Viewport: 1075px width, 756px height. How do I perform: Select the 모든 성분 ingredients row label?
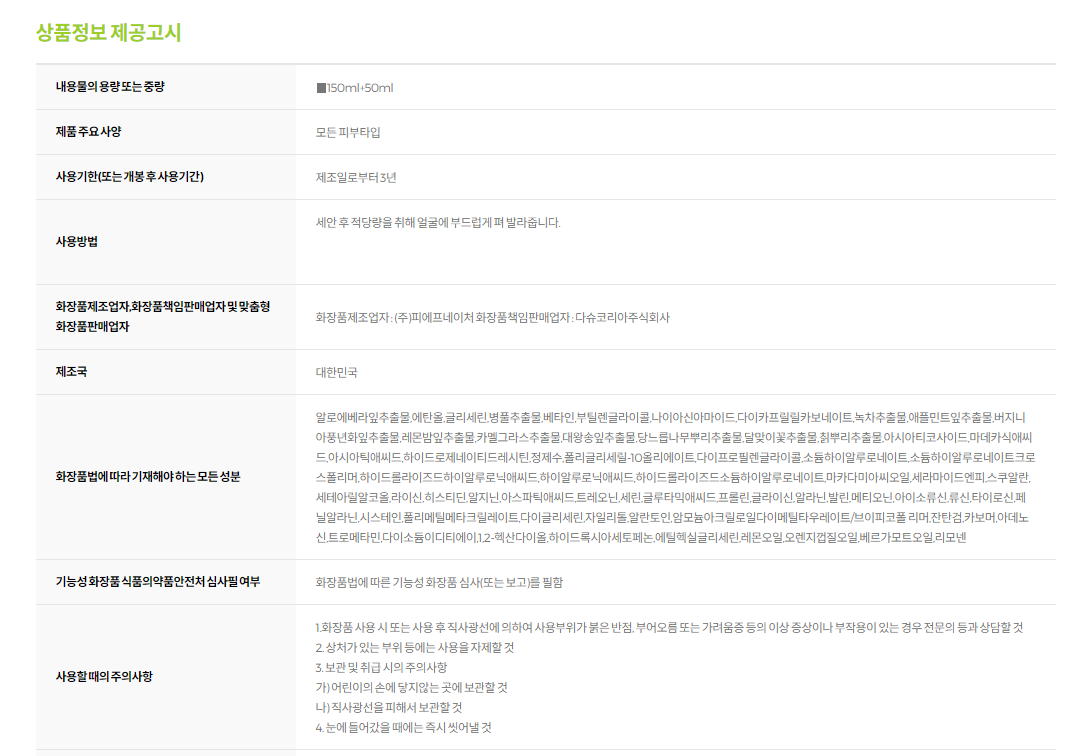[147, 477]
